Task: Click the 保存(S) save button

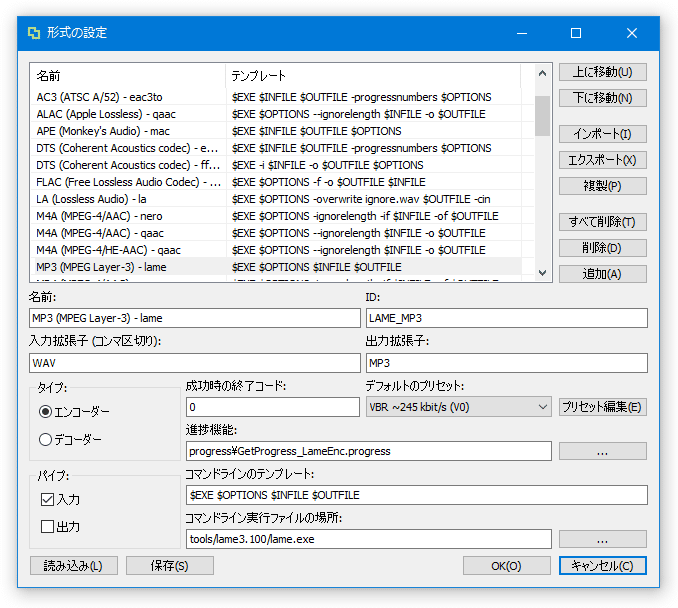Action: pyautogui.click(x=170, y=566)
